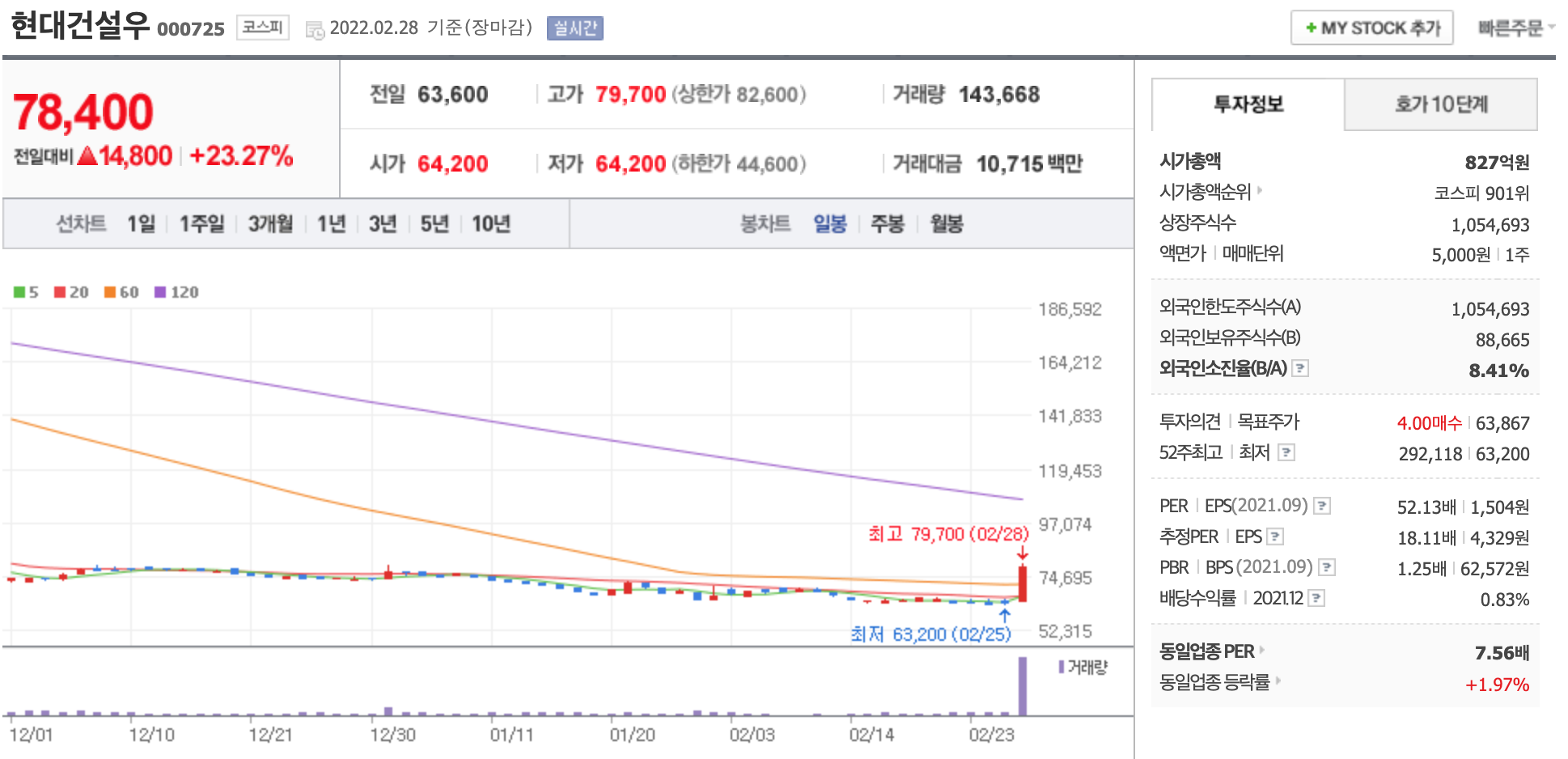Click the MY STOCK 추가 button
Viewport: 1568px width, 759px height.
click(1372, 28)
